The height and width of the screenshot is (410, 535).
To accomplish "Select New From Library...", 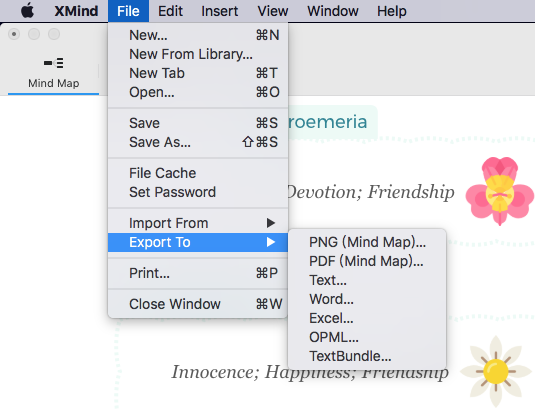I will pyautogui.click(x=198, y=54).
